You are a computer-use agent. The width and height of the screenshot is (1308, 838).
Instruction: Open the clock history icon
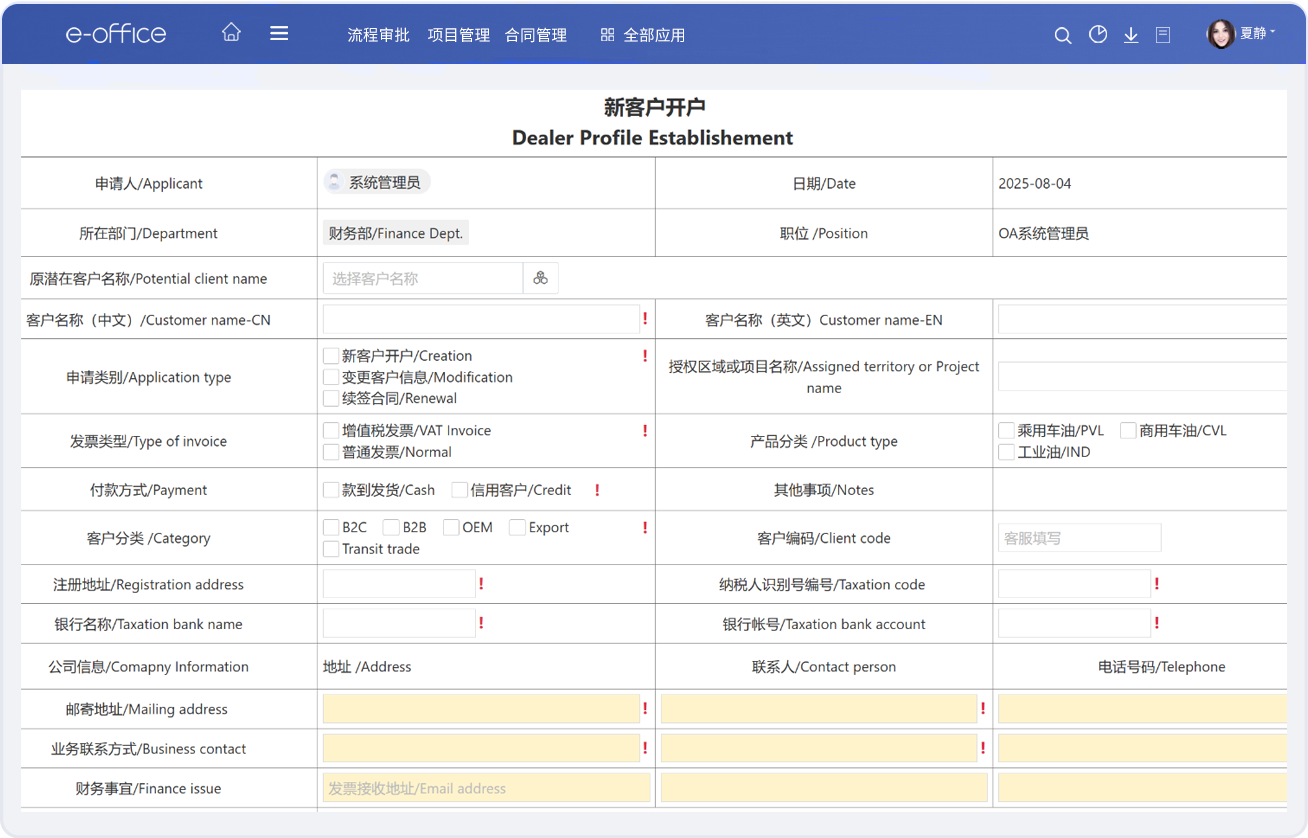[1098, 35]
